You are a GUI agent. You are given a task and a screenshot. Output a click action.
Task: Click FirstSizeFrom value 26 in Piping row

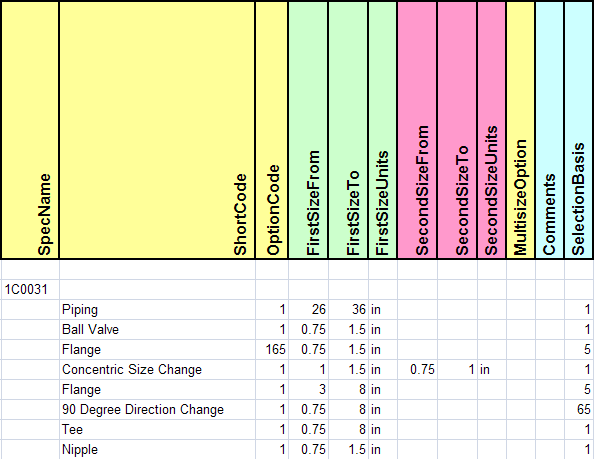pos(308,310)
